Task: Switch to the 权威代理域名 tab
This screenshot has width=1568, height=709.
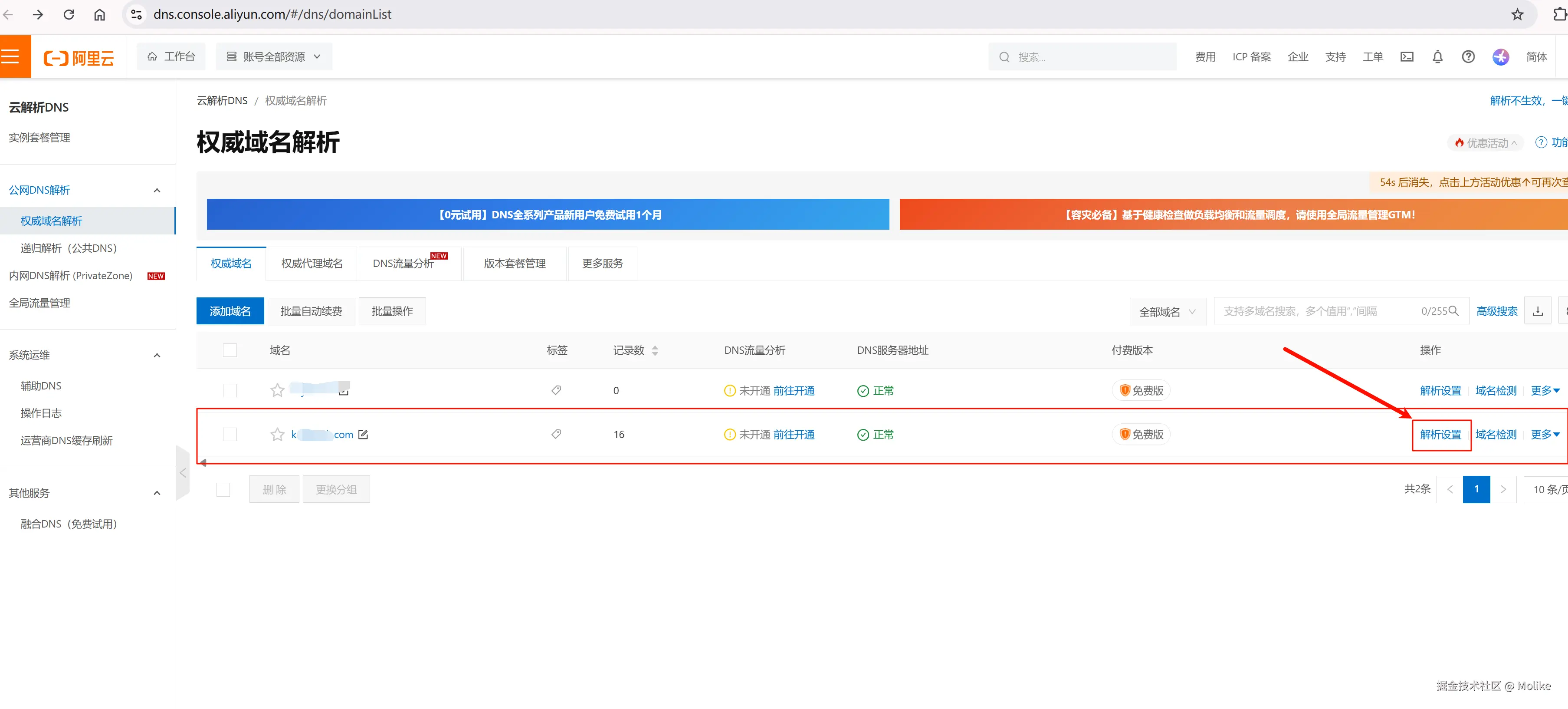Action: coord(312,264)
